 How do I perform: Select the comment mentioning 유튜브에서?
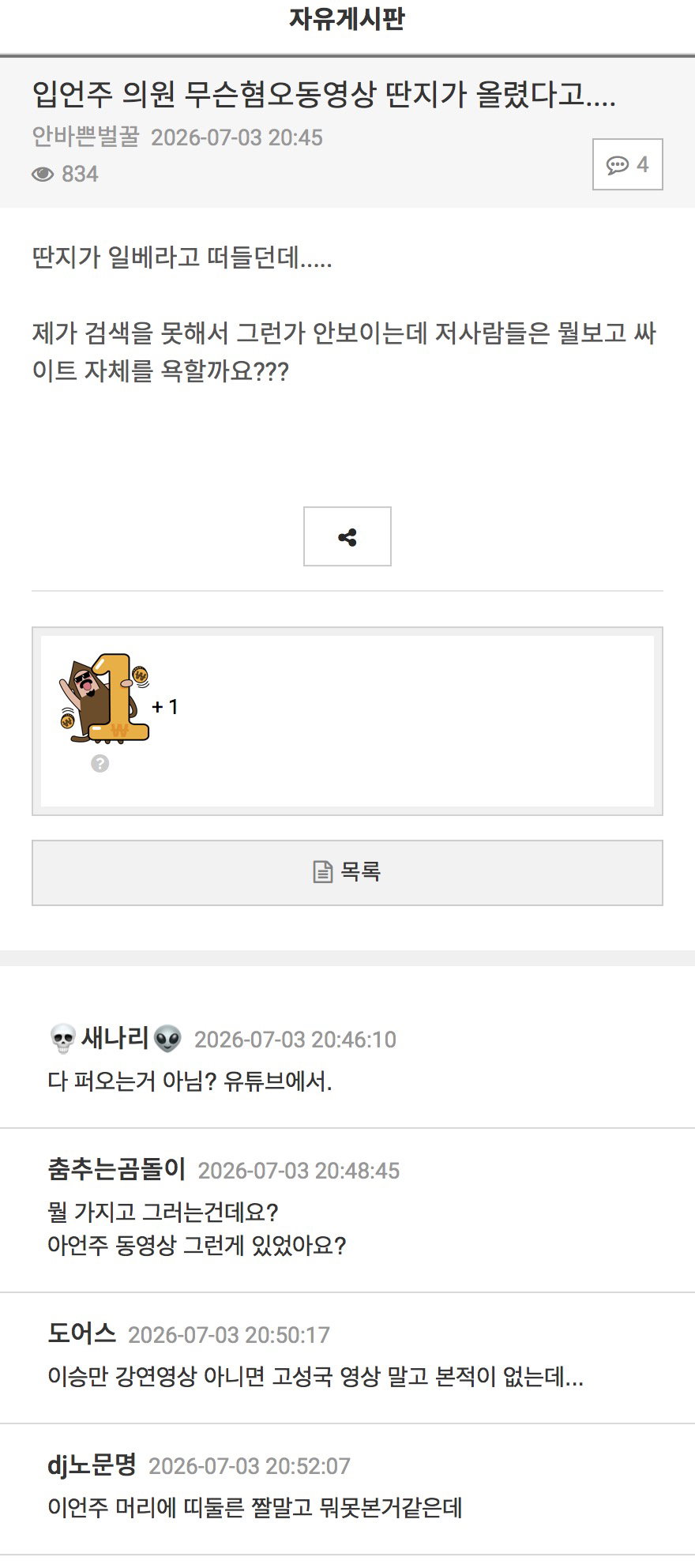tap(190, 1081)
